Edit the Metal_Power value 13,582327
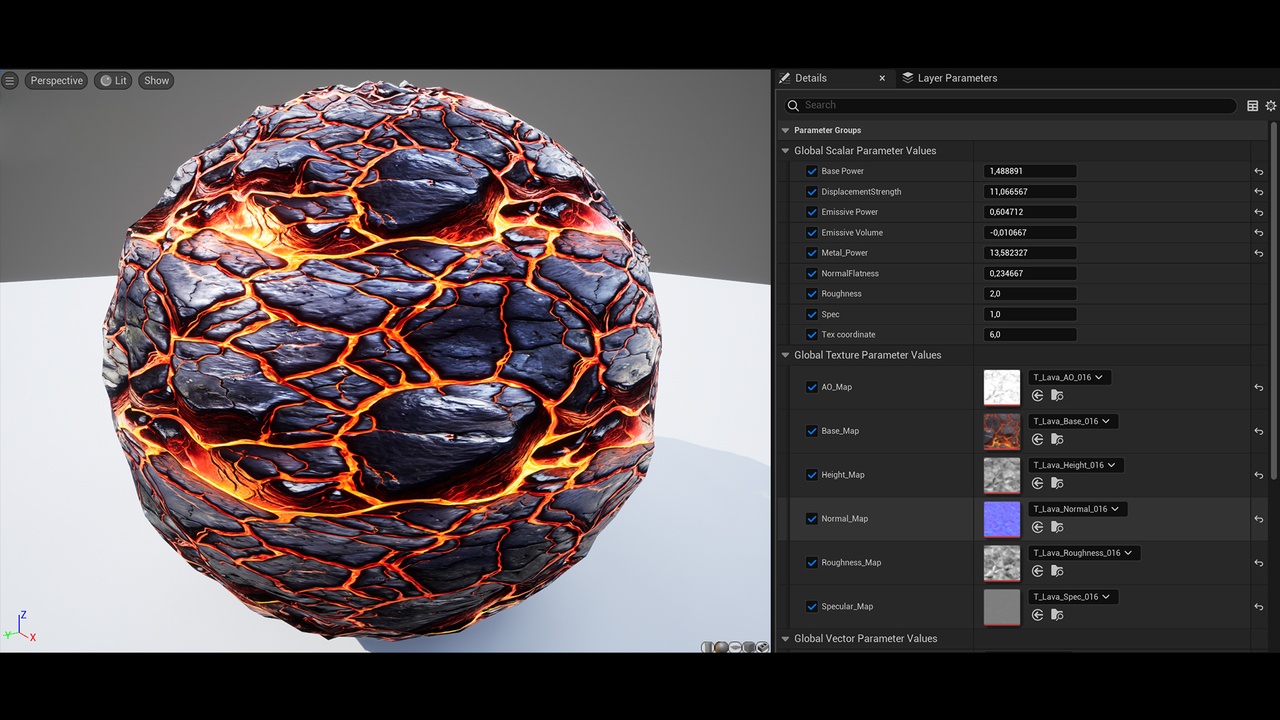Image resolution: width=1280 pixels, height=720 pixels. pyautogui.click(x=1030, y=253)
